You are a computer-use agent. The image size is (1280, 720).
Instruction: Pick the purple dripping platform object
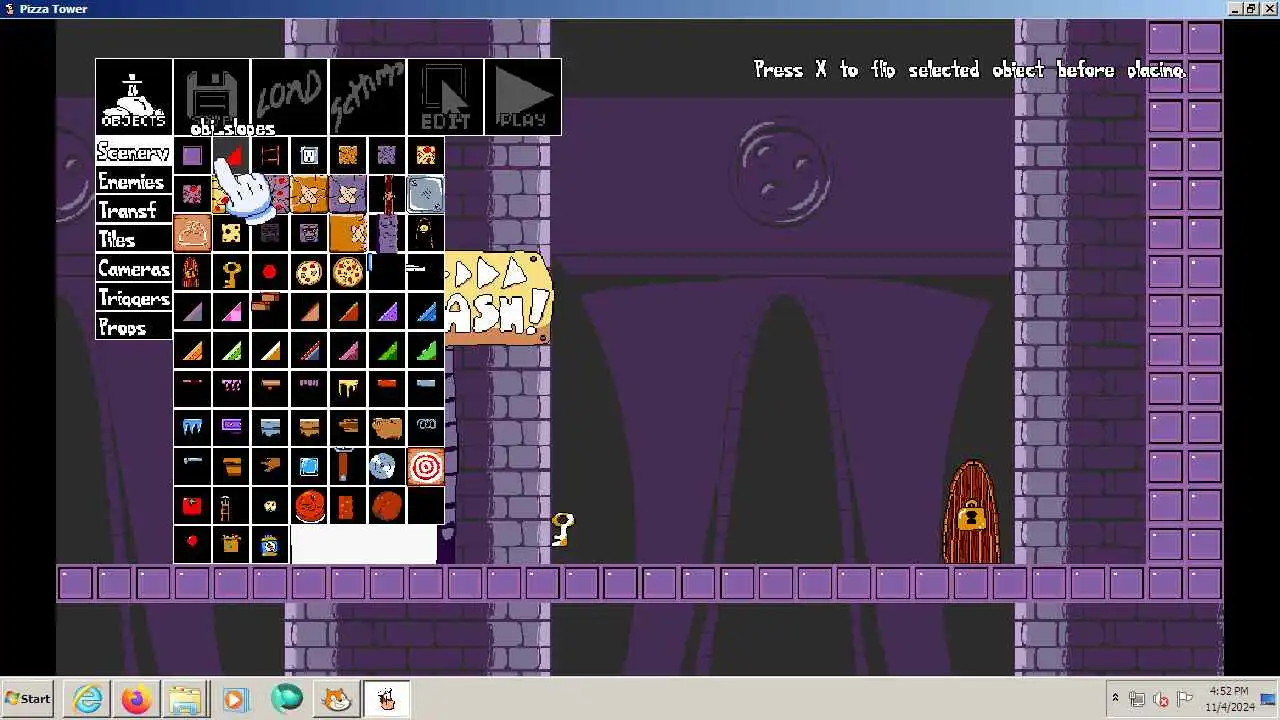(231, 388)
